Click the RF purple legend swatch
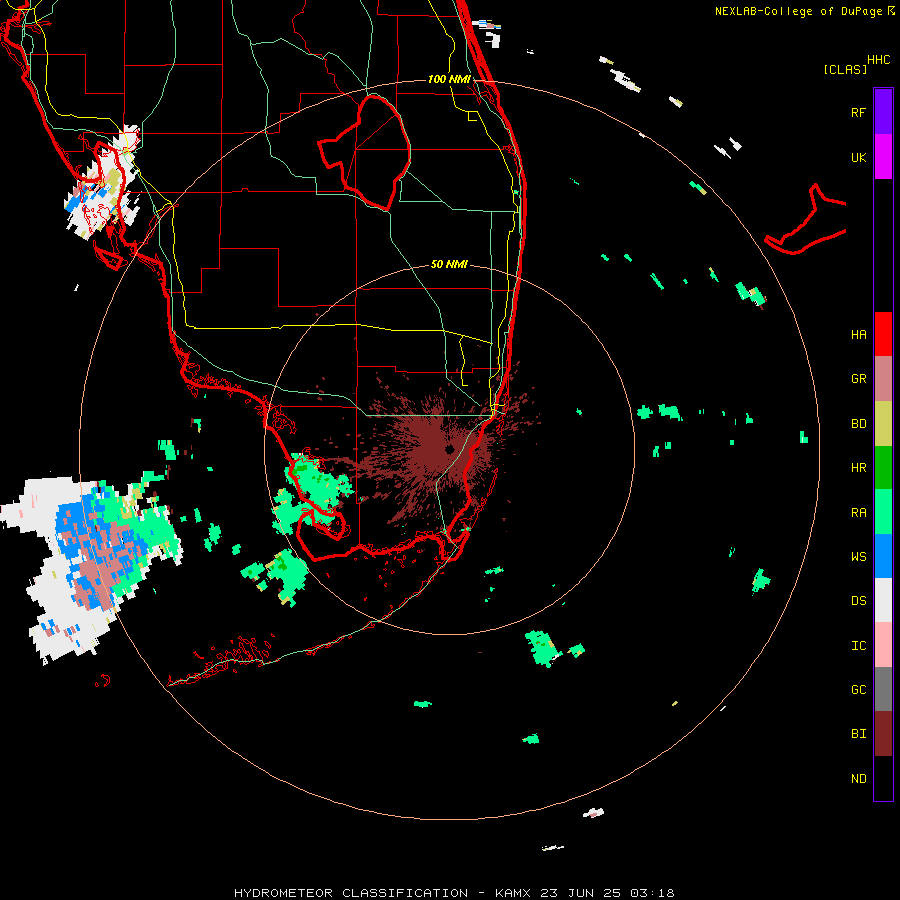Viewport: 900px width, 900px height. 883,112
